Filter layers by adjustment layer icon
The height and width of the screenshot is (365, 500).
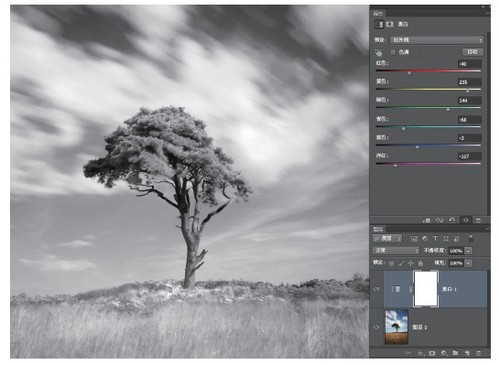point(425,239)
